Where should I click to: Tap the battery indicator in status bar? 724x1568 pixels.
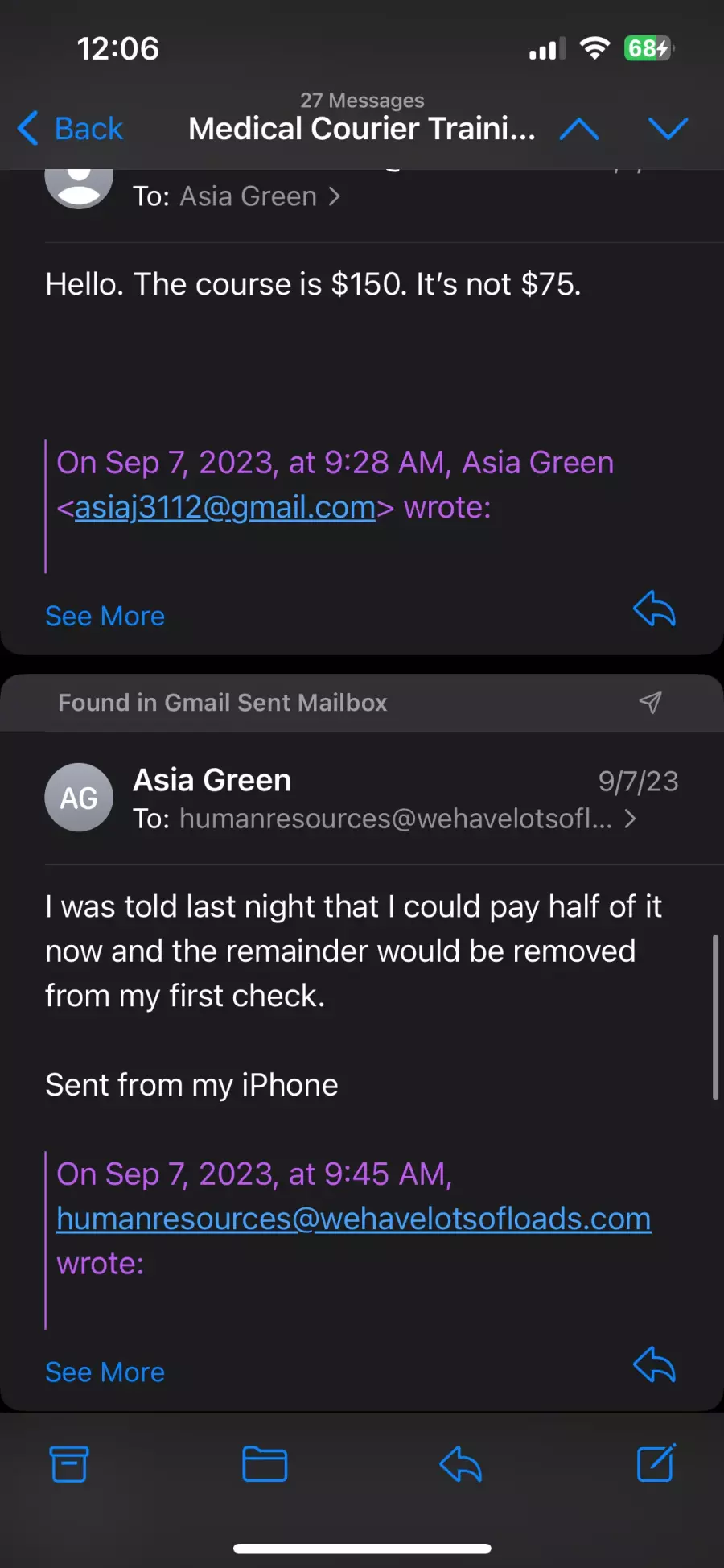tap(648, 48)
